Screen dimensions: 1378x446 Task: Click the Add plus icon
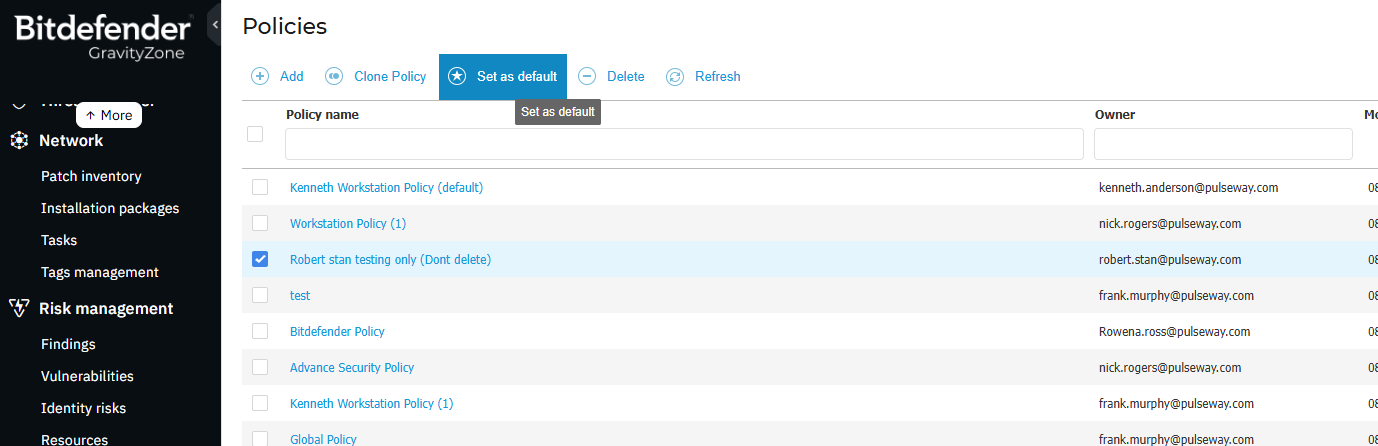pos(260,76)
